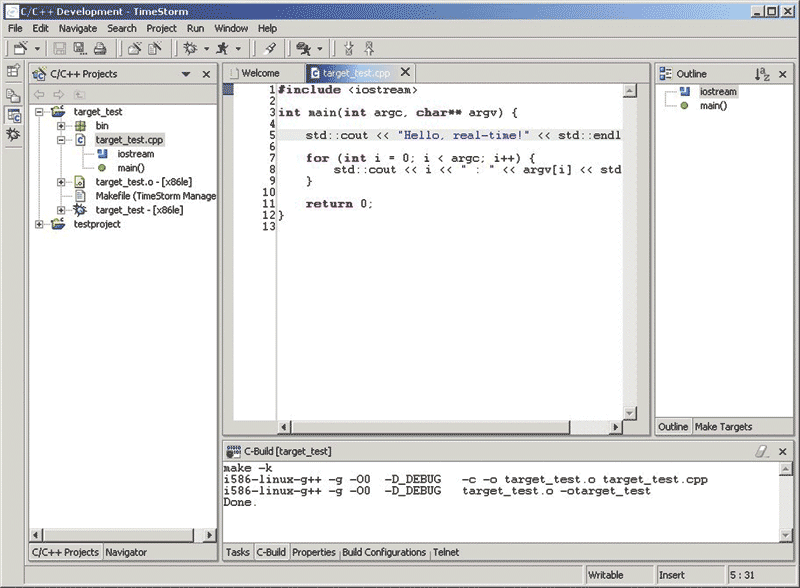Screen dimensions: 800x588
Task: Launch the Debug tool from the toolbar
Action: [x=189, y=47]
